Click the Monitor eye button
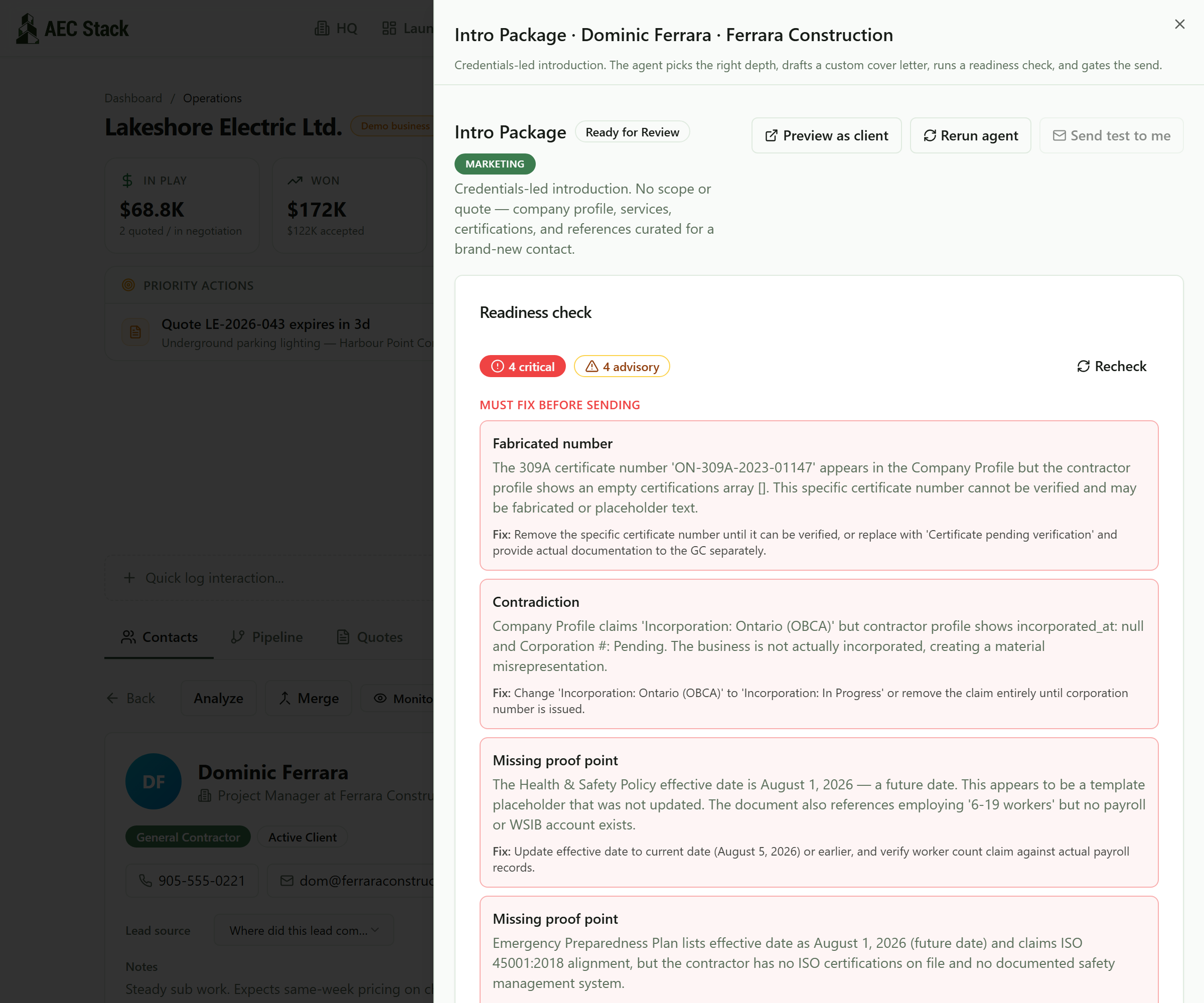Viewport: 1204px width, 1003px height. pos(397,698)
